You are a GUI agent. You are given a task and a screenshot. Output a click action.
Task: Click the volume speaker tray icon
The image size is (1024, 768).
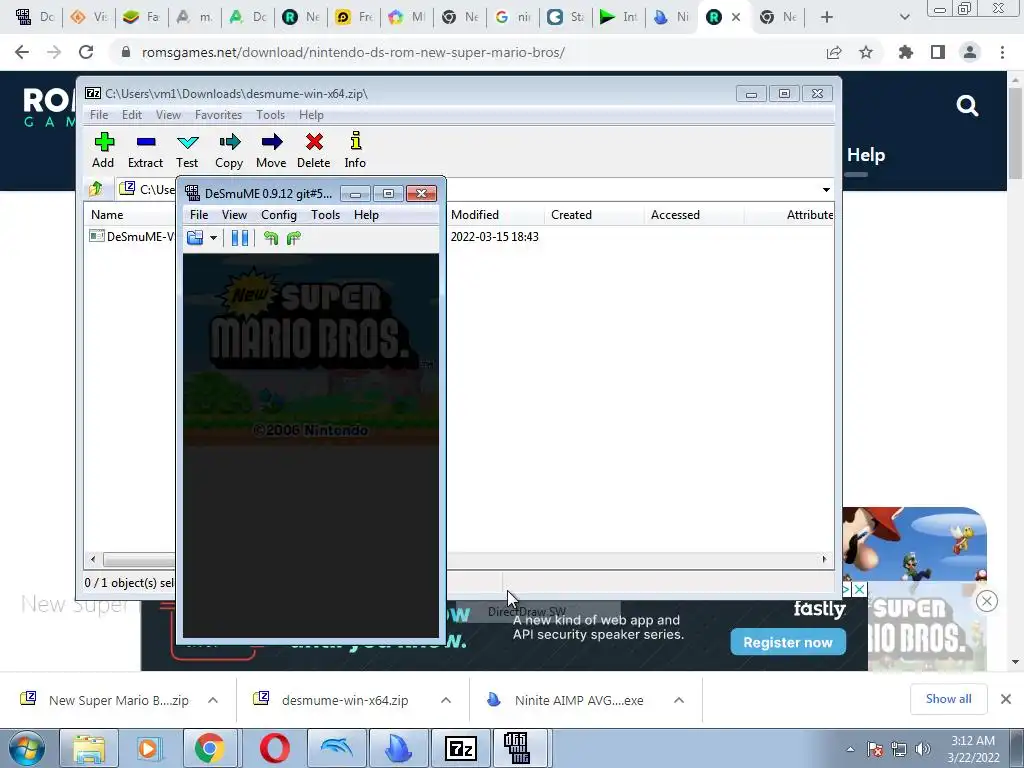923,749
